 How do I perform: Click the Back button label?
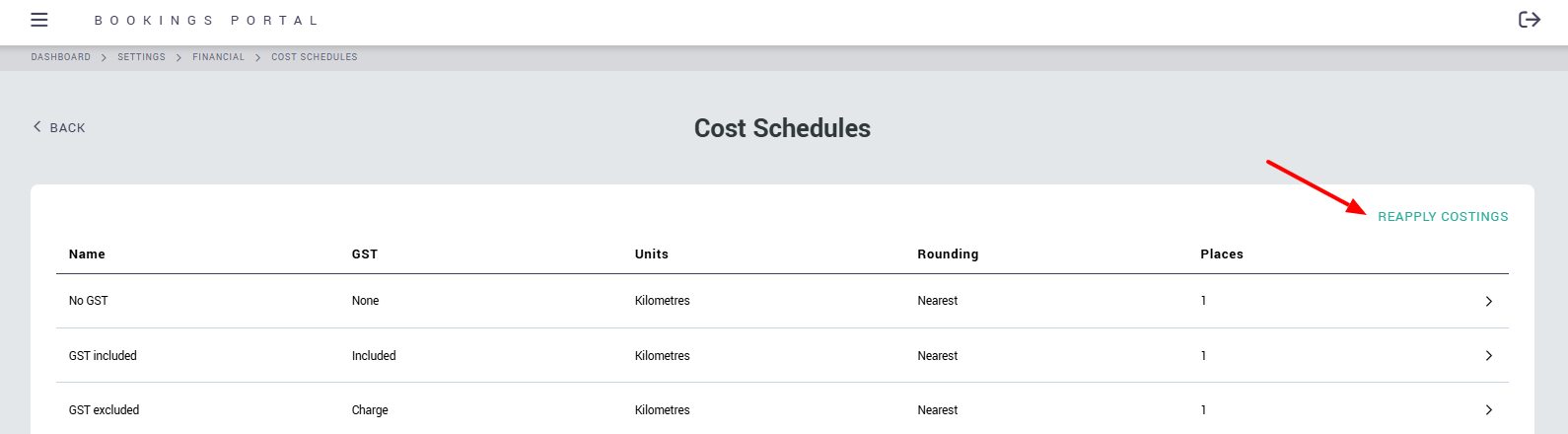67,128
